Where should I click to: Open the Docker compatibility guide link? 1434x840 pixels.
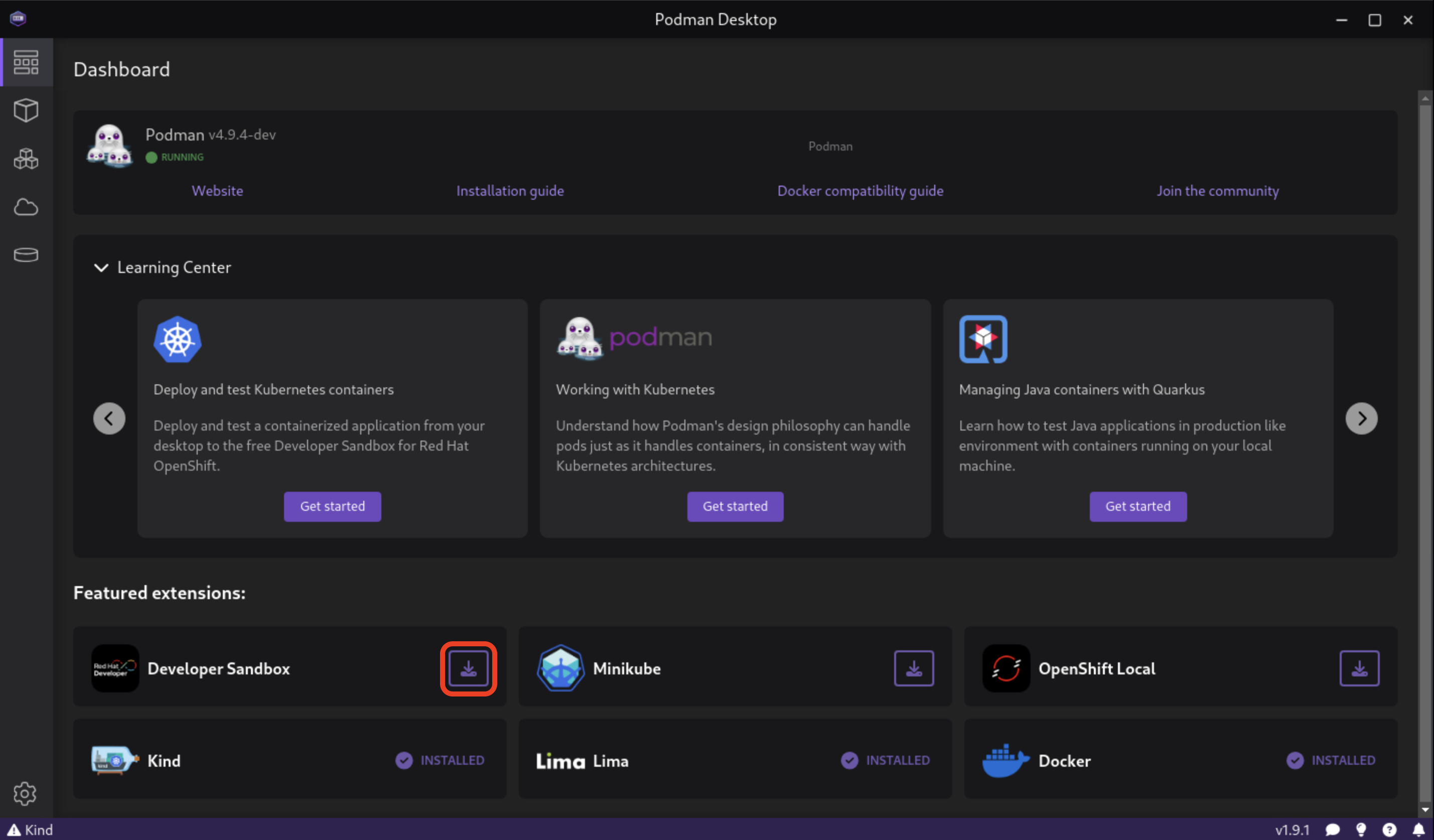(x=861, y=191)
